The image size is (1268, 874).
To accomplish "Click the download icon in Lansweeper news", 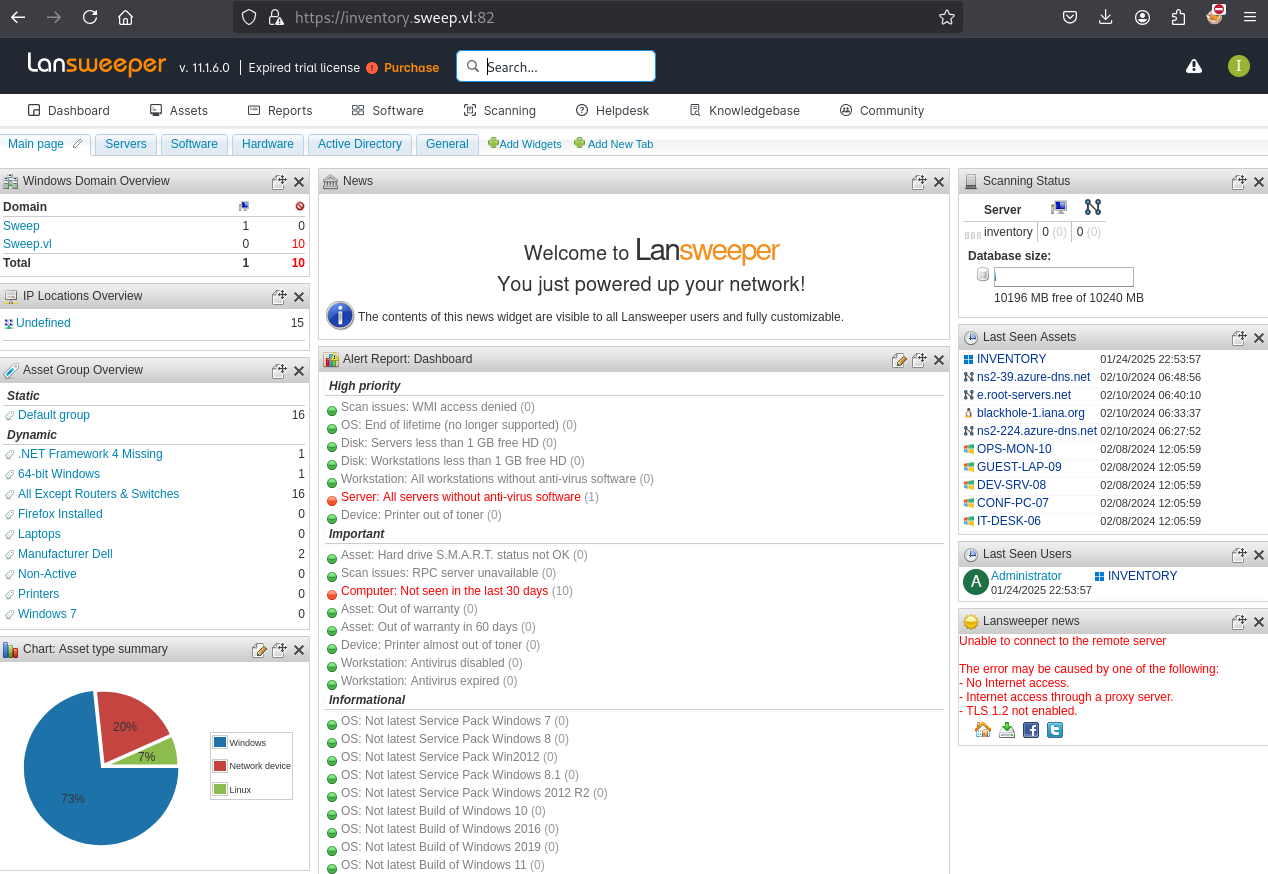I will [x=1007, y=730].
